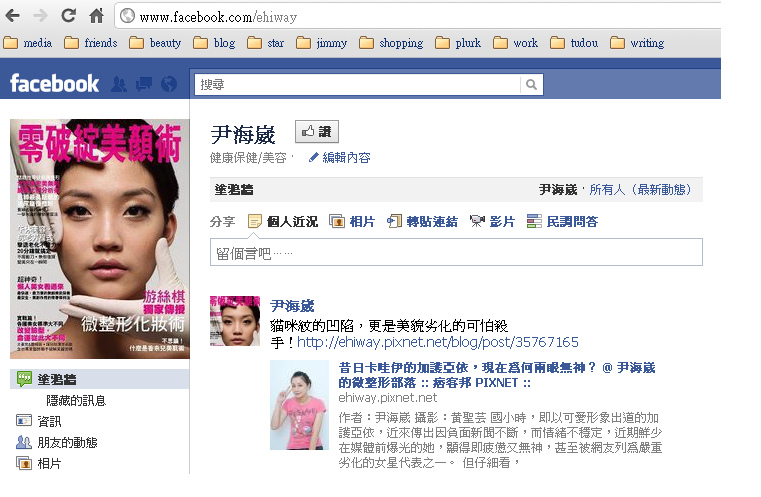Open the writing bookmark folder
This screenshot has width=761, height=497.
(x=637, y=43)
